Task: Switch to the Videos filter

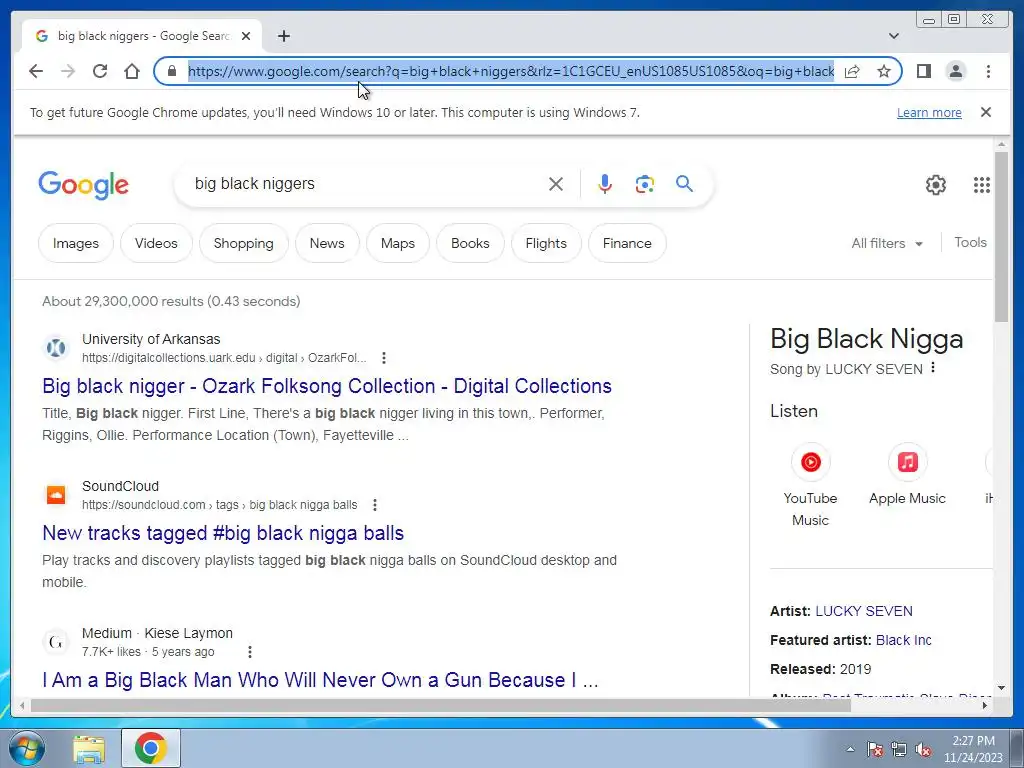Action: pyautogui.click(x=156, y=243)
